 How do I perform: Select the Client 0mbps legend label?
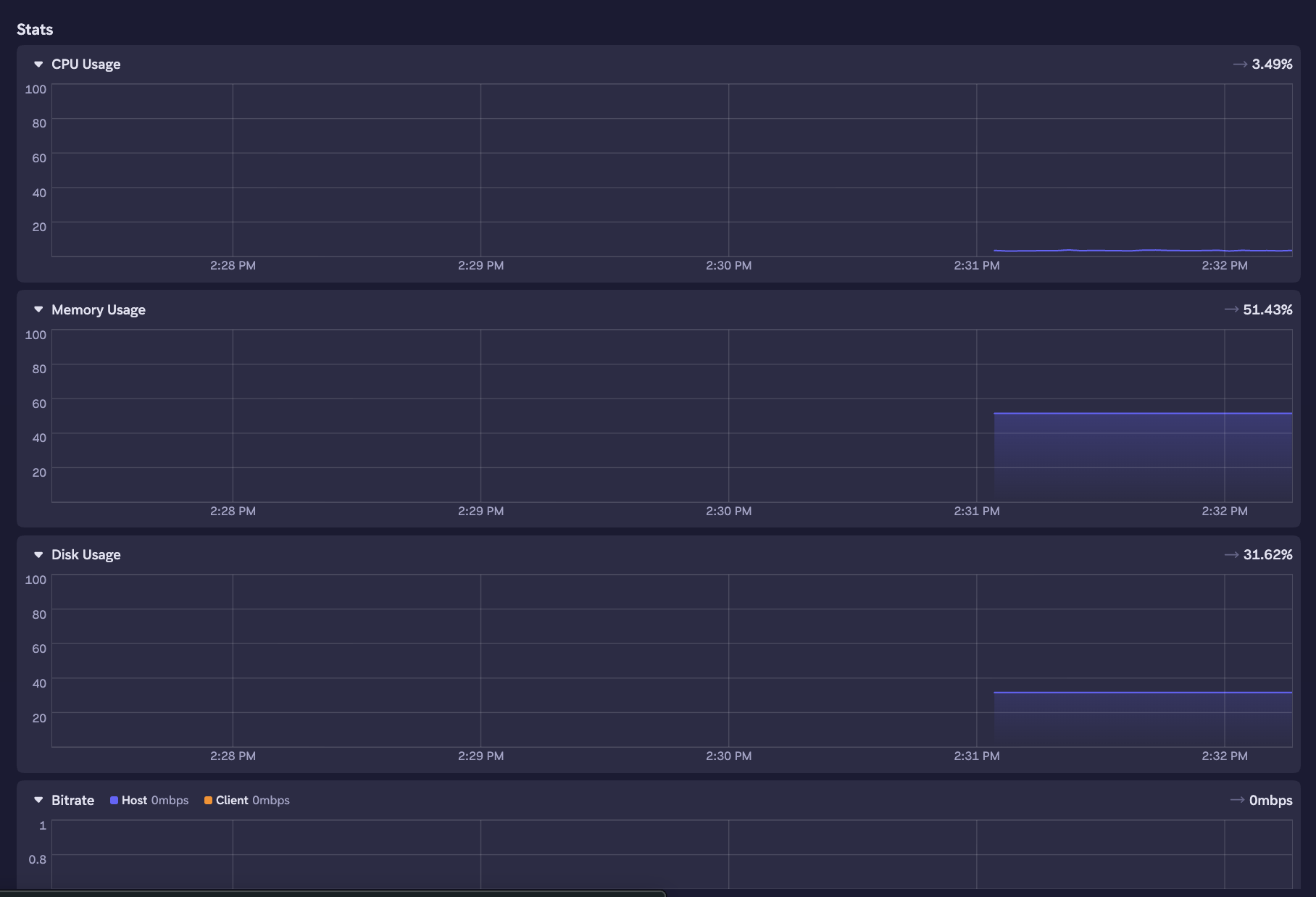click(x=253, y=800)
